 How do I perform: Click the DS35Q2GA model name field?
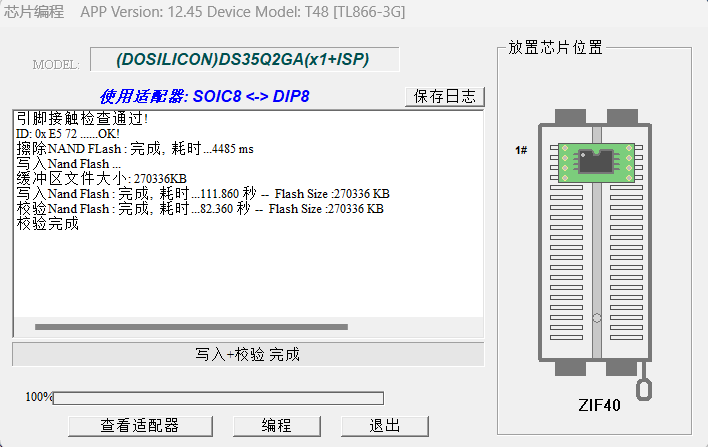pos(243,60)
